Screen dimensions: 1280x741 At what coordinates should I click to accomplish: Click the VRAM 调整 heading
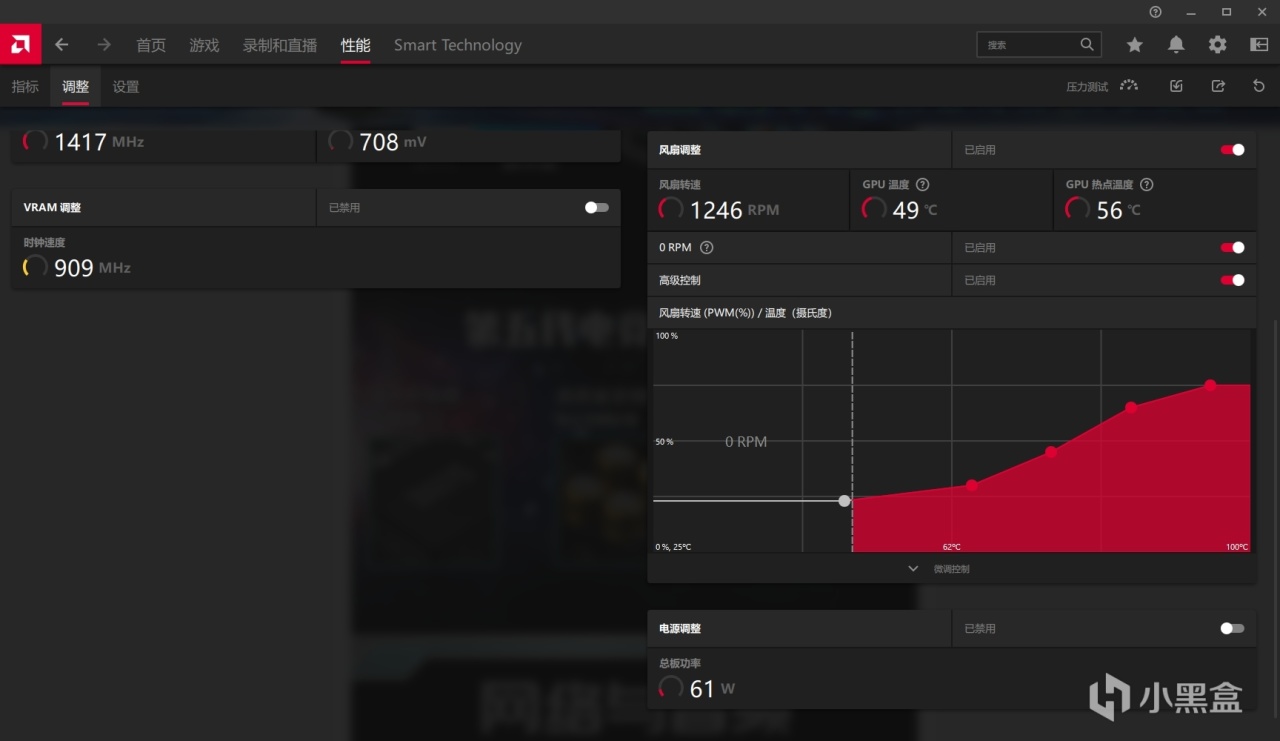52,208
